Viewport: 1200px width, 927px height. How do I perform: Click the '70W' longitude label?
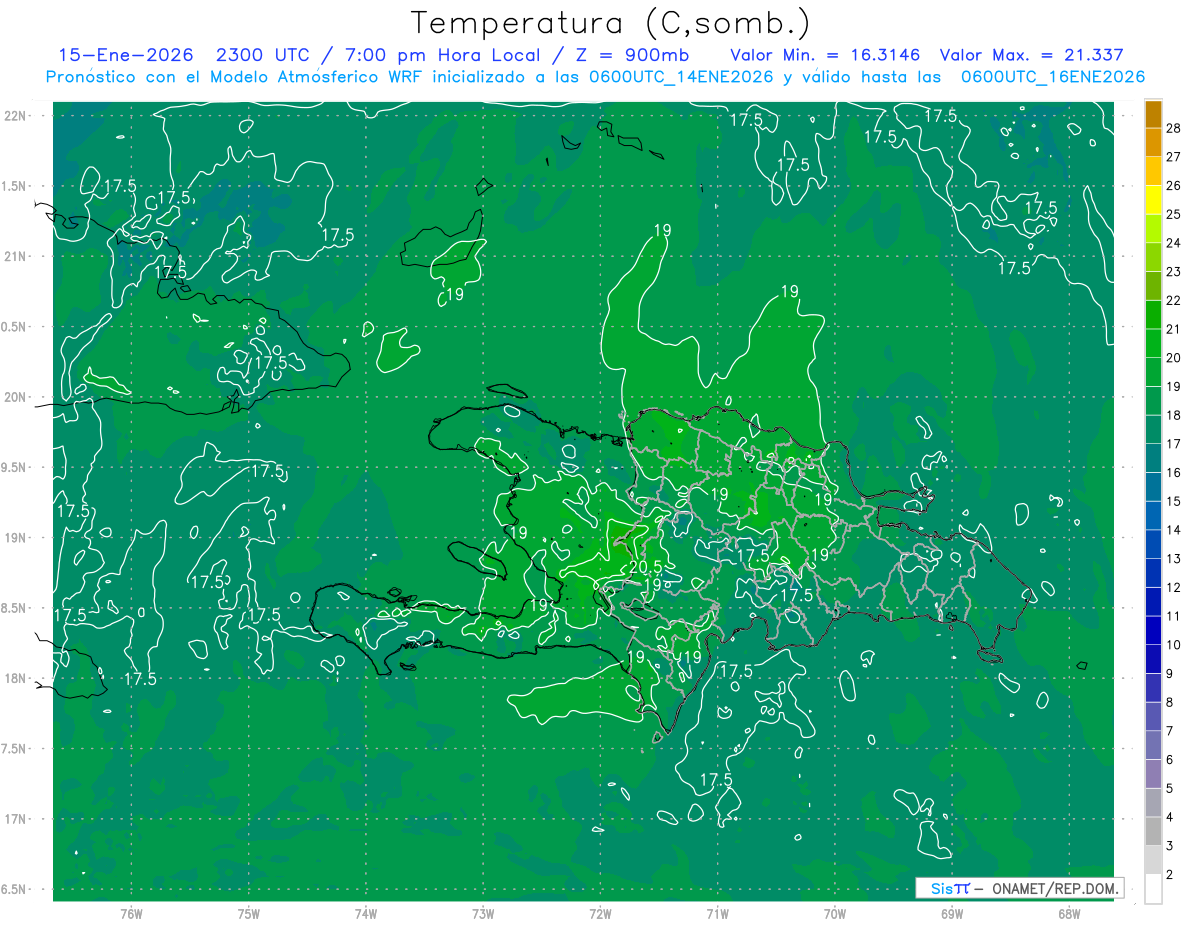pyautogui.click(x=835, y=913)
